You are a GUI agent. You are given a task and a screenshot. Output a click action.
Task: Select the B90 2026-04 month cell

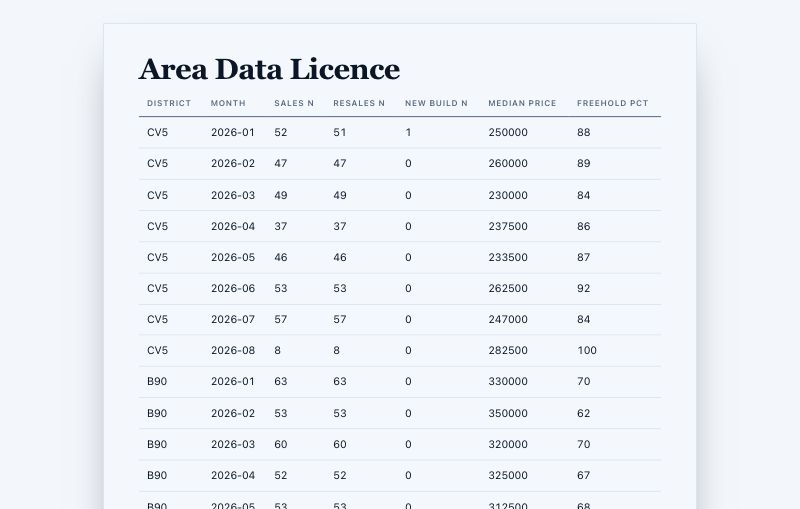pyautogui.click(x=233, y=476)
